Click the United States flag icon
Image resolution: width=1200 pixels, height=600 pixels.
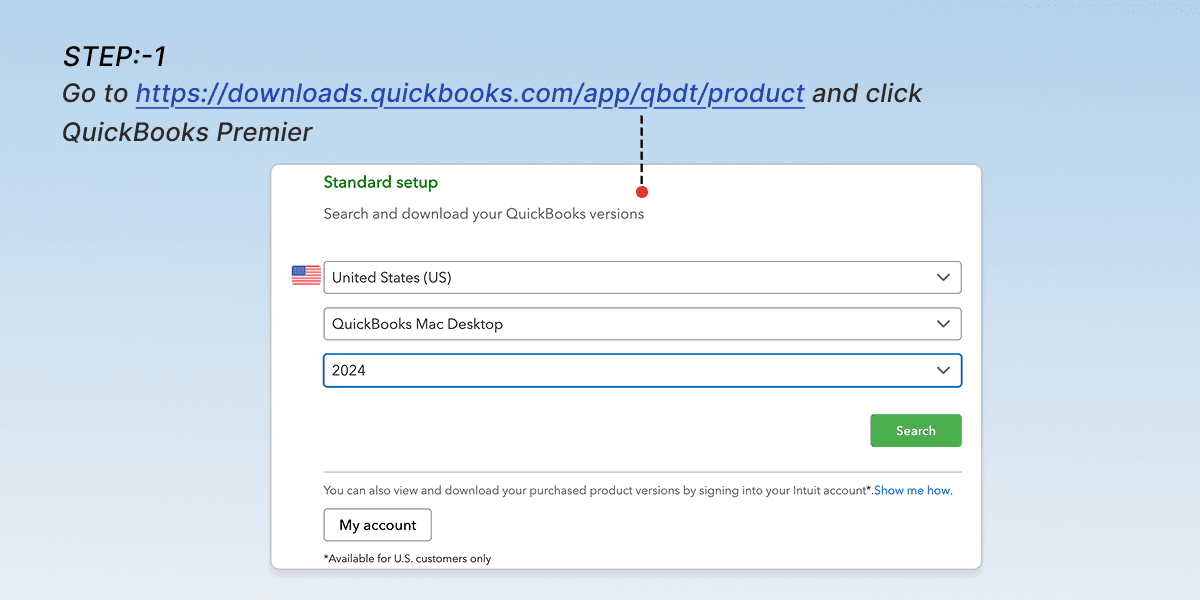click(306, 276)
